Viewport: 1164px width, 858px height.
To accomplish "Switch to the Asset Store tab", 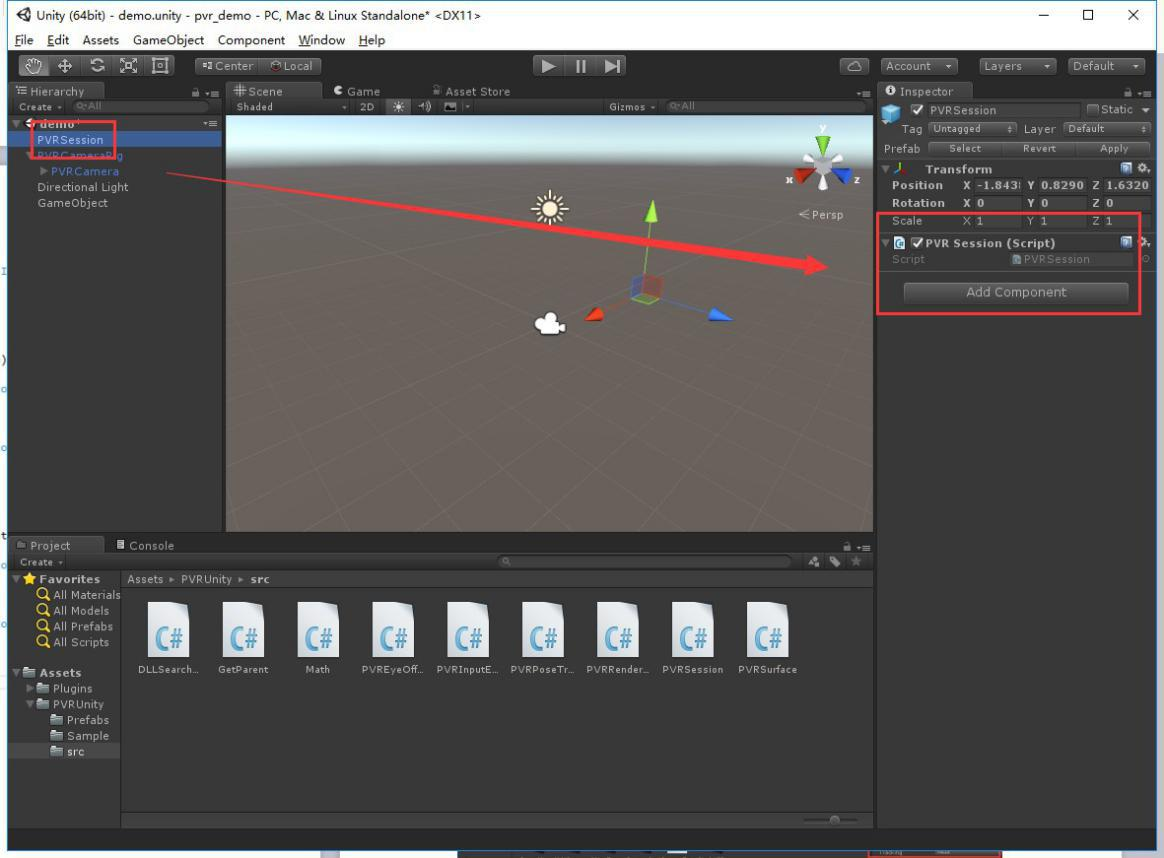I will (x=471, y=91).
